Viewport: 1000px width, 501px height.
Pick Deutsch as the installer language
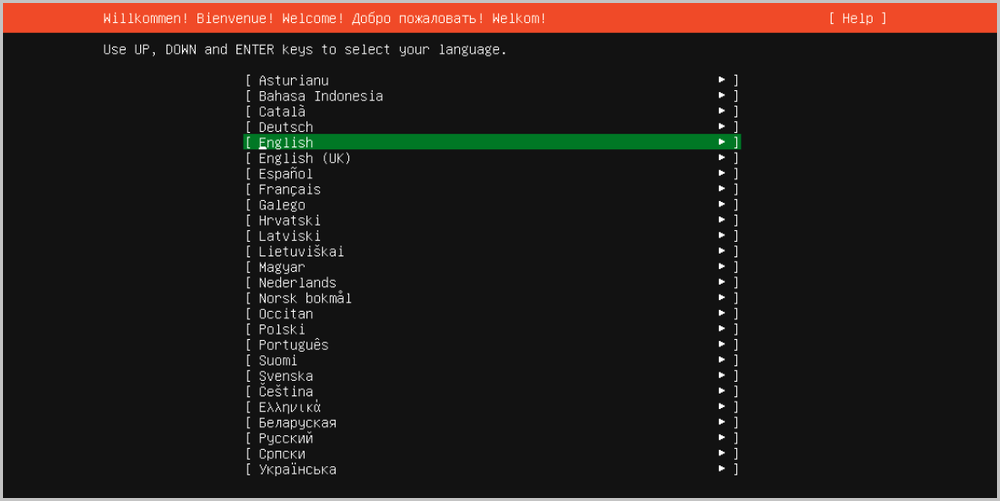pos(286,127)
